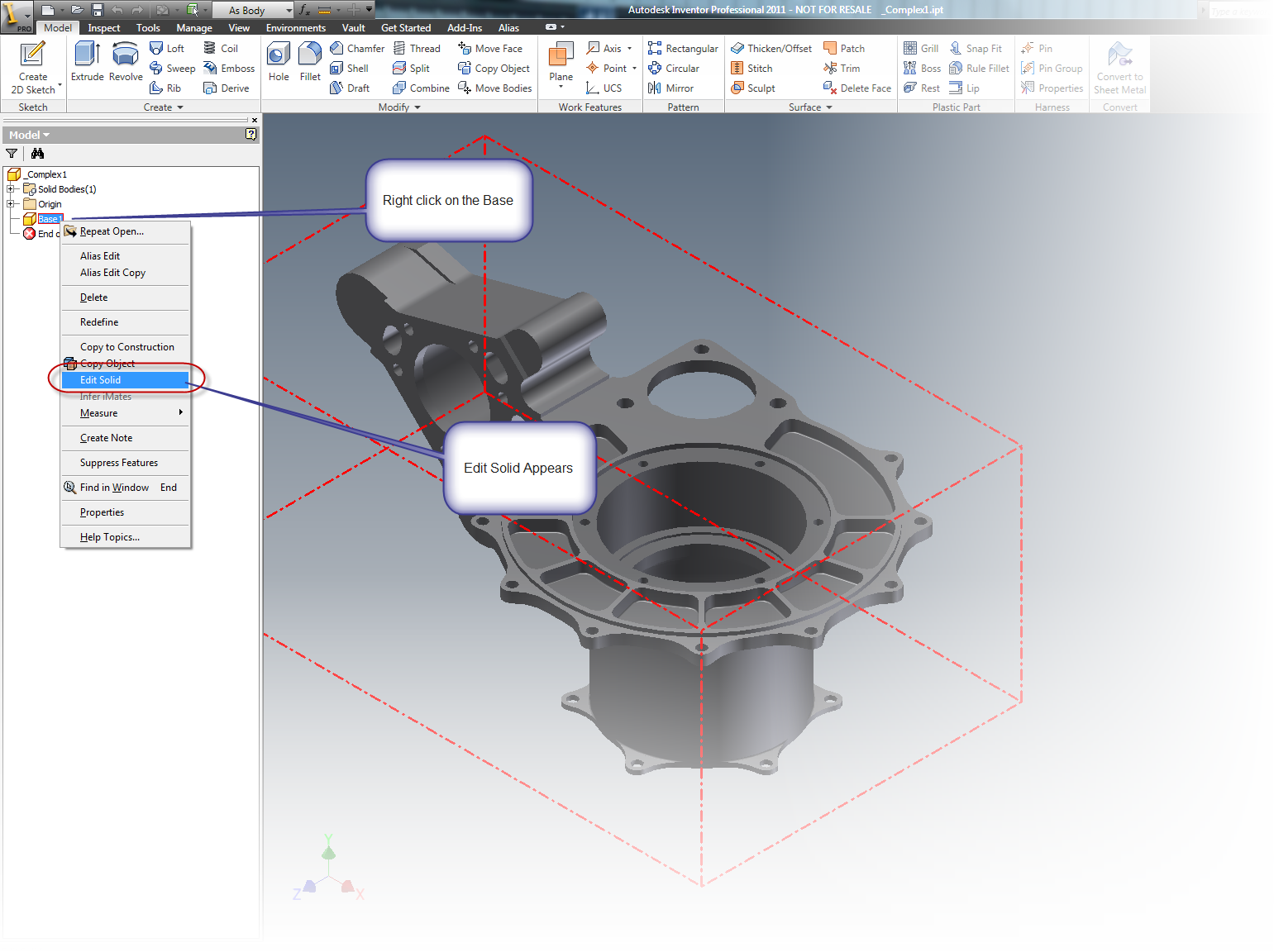Switch to the Inspect ribbon tab
The height and width of the screenshot is (952, 1274).
104,28
